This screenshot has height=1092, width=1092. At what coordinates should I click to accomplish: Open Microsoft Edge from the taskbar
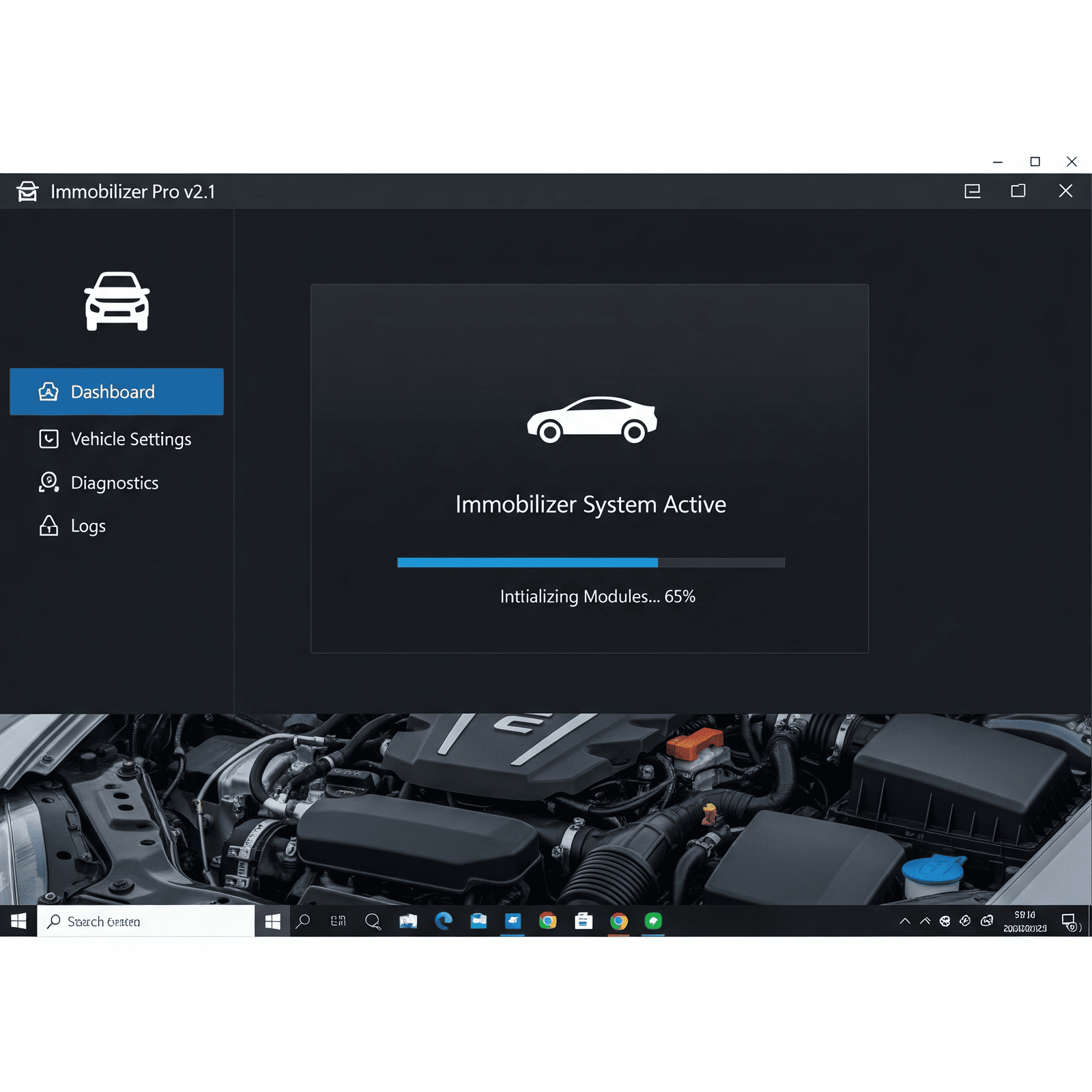tap(444, 921)
